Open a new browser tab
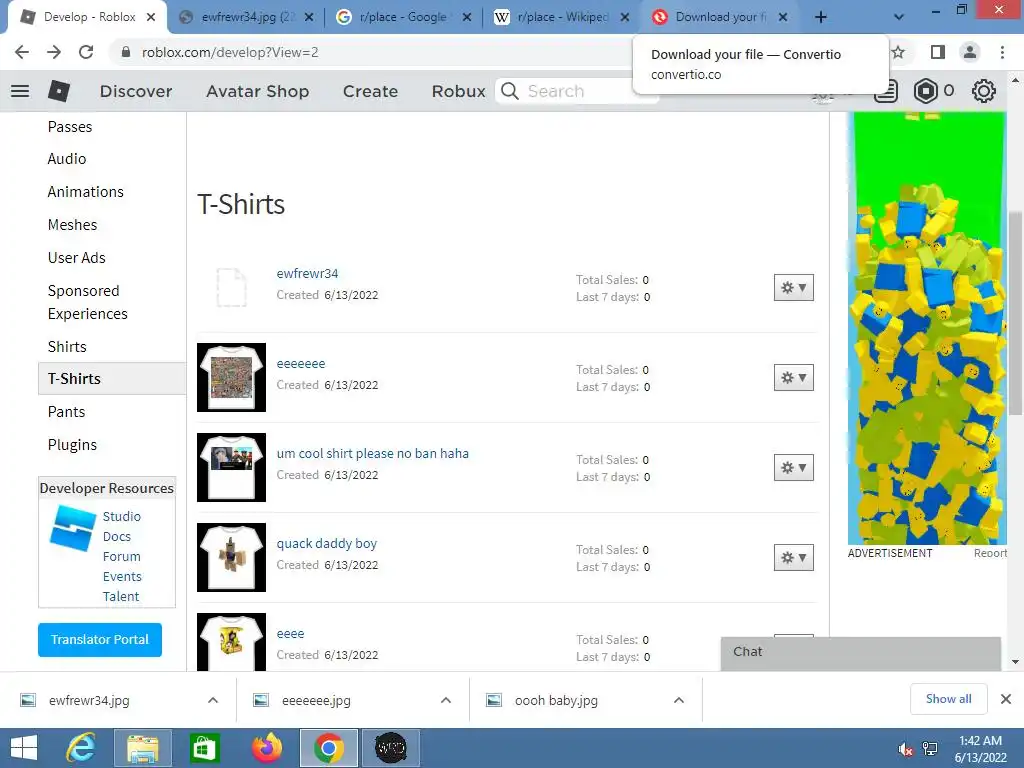 coord(821,18)
